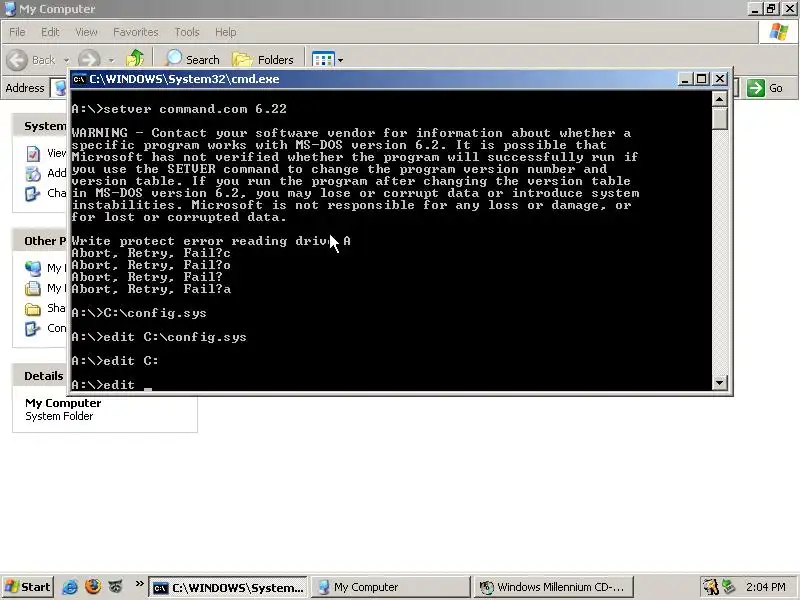The height and width of the screenshot is (600, 800).
Task: Open the View menu in My Computer
Action: 86,32
